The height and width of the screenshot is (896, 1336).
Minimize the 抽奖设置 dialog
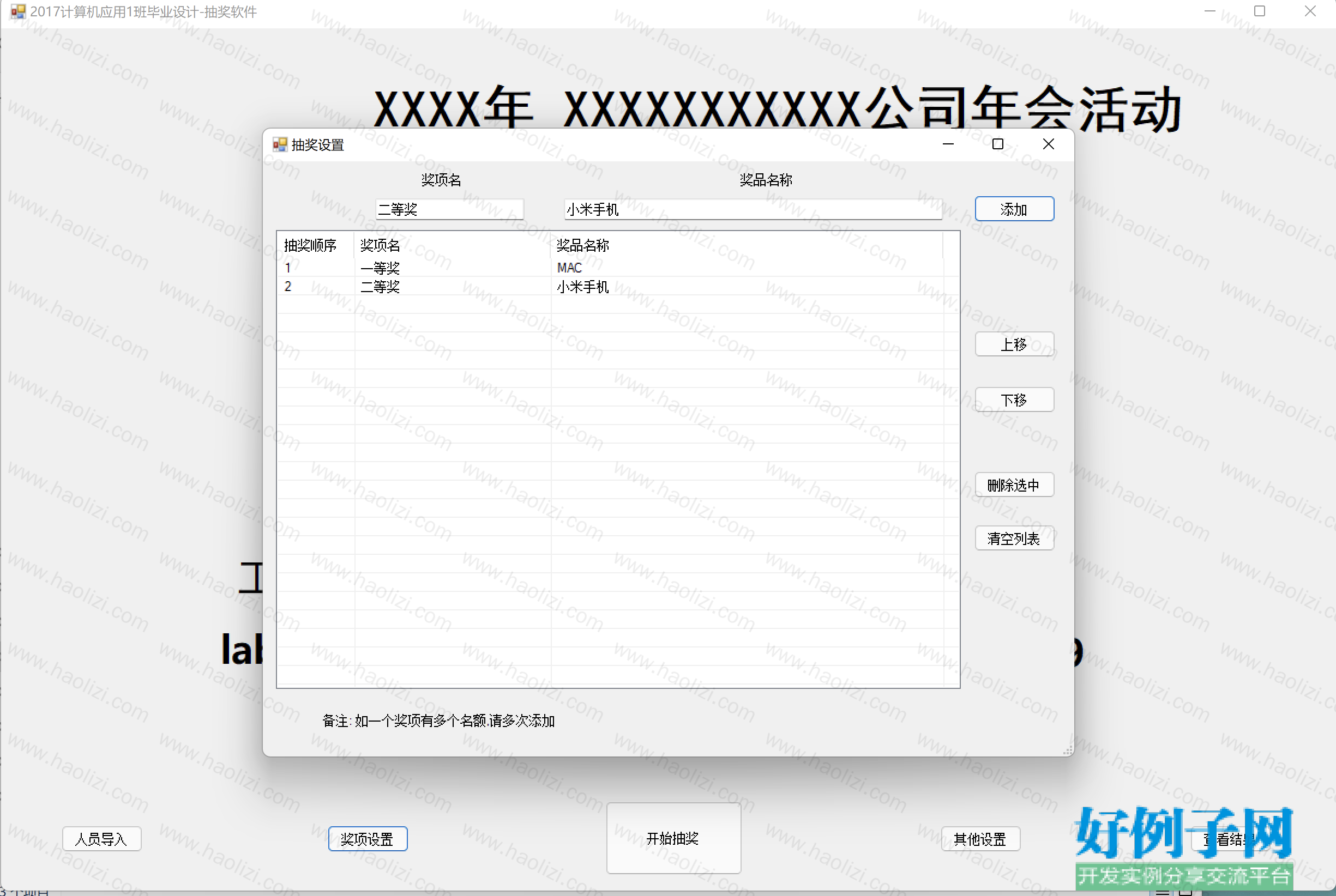[948, 144]
